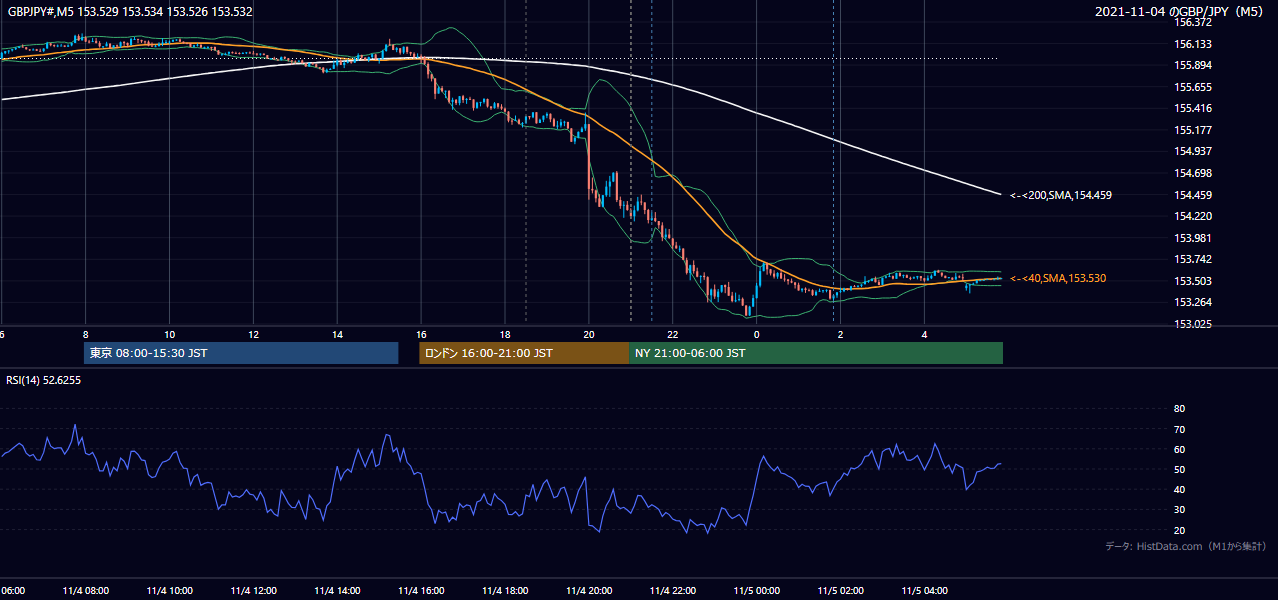The image size is (1278, 600).
Task: Click the 11/5 00:00 date label
Action: tap(757, 591)
